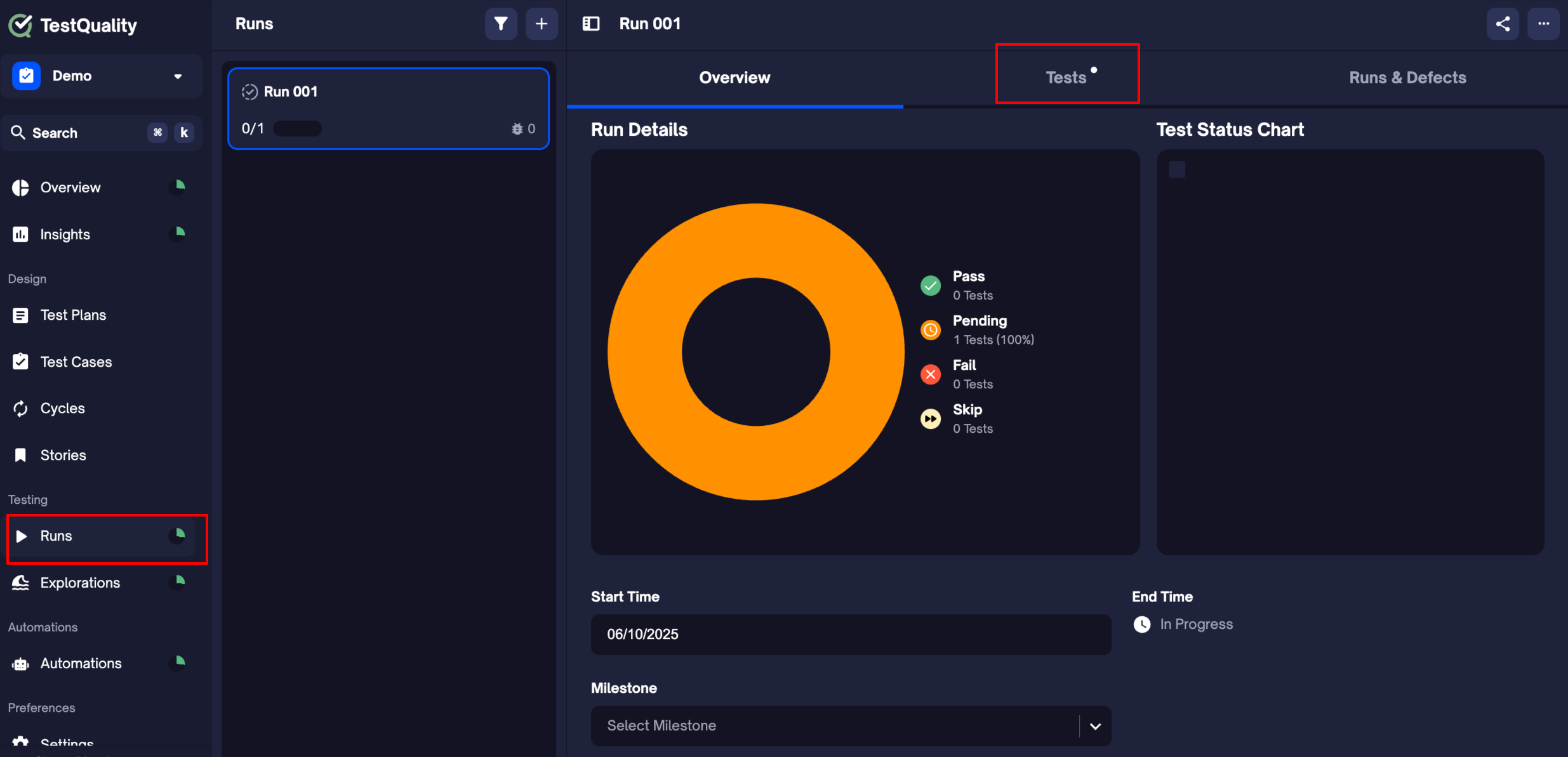Viewport: 1568px width, 757px height.
Task: Click the 'Runs' panel header
Action: click(x=254, y=24)
